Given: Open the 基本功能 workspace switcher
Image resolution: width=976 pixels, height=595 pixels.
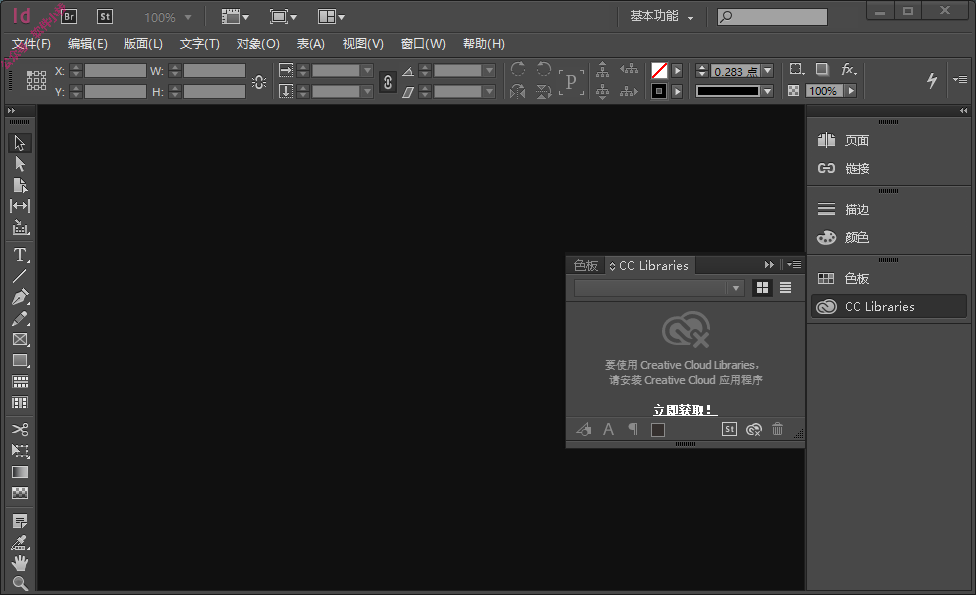Looking at the screenshot, I should [662, 16].
